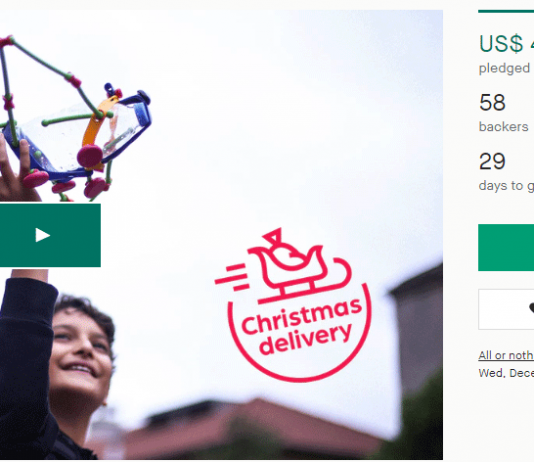Click the Christmas delivery badge text

[302, 326]
